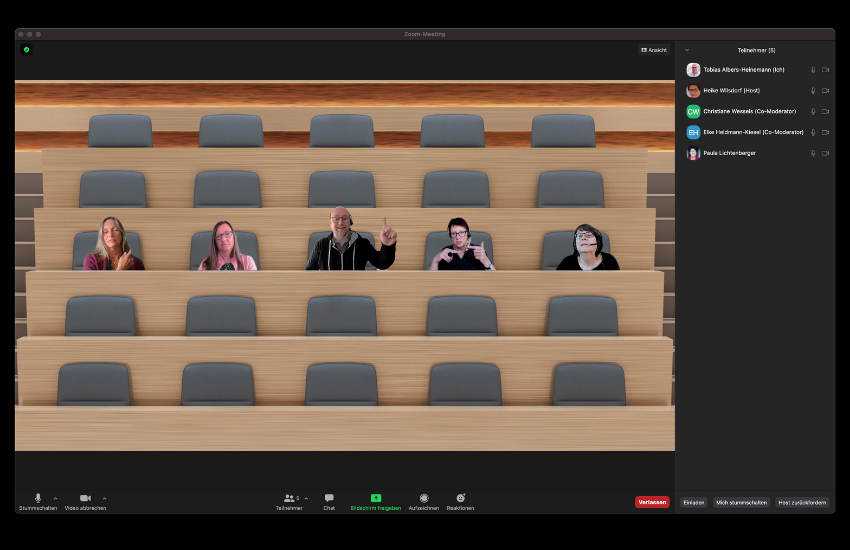Screen dimensions: 850x550
Task: Click the green encryption shield icon
Action: pos(27,50)
